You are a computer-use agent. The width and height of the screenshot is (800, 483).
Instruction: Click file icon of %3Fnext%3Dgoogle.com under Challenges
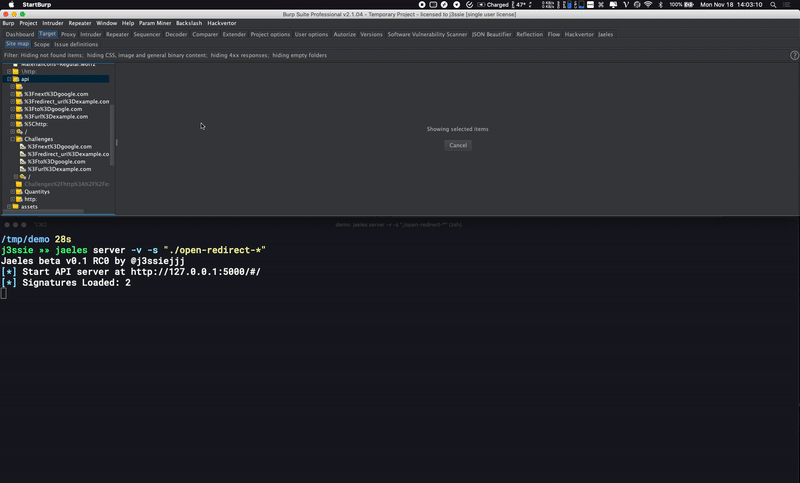[22, 146]
